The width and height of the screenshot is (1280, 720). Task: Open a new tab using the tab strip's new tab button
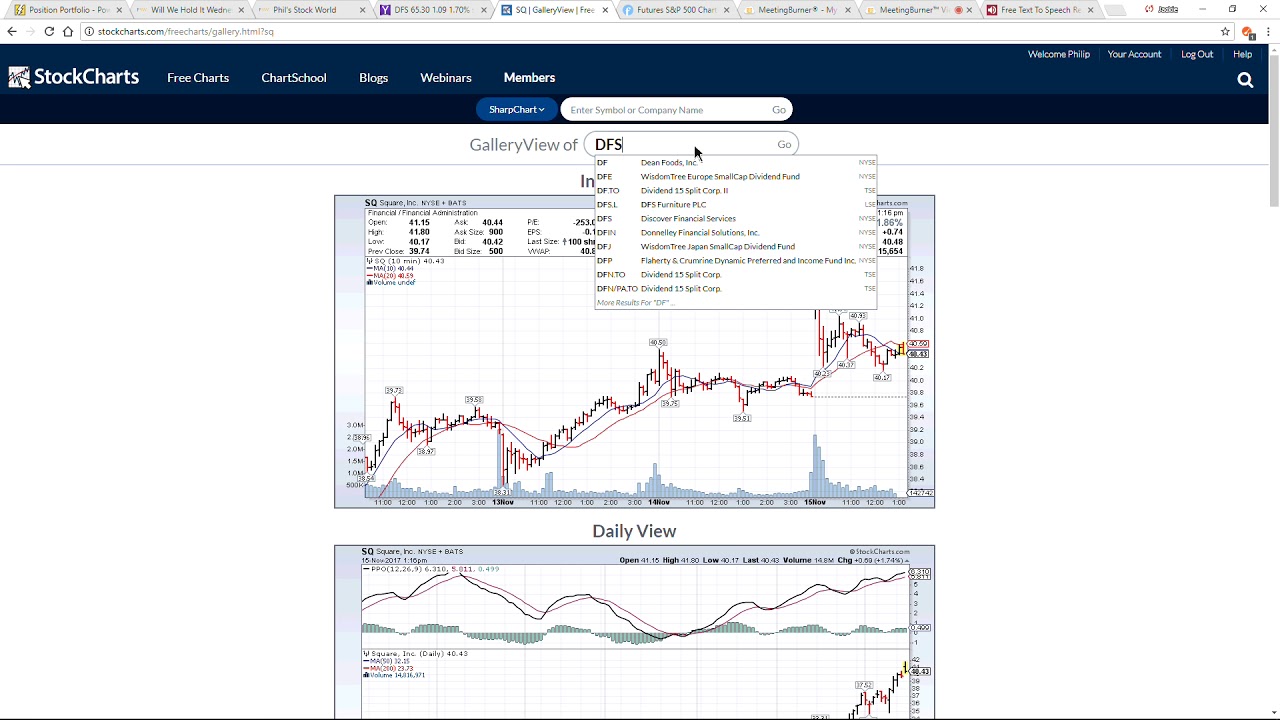click(1117, 10)
